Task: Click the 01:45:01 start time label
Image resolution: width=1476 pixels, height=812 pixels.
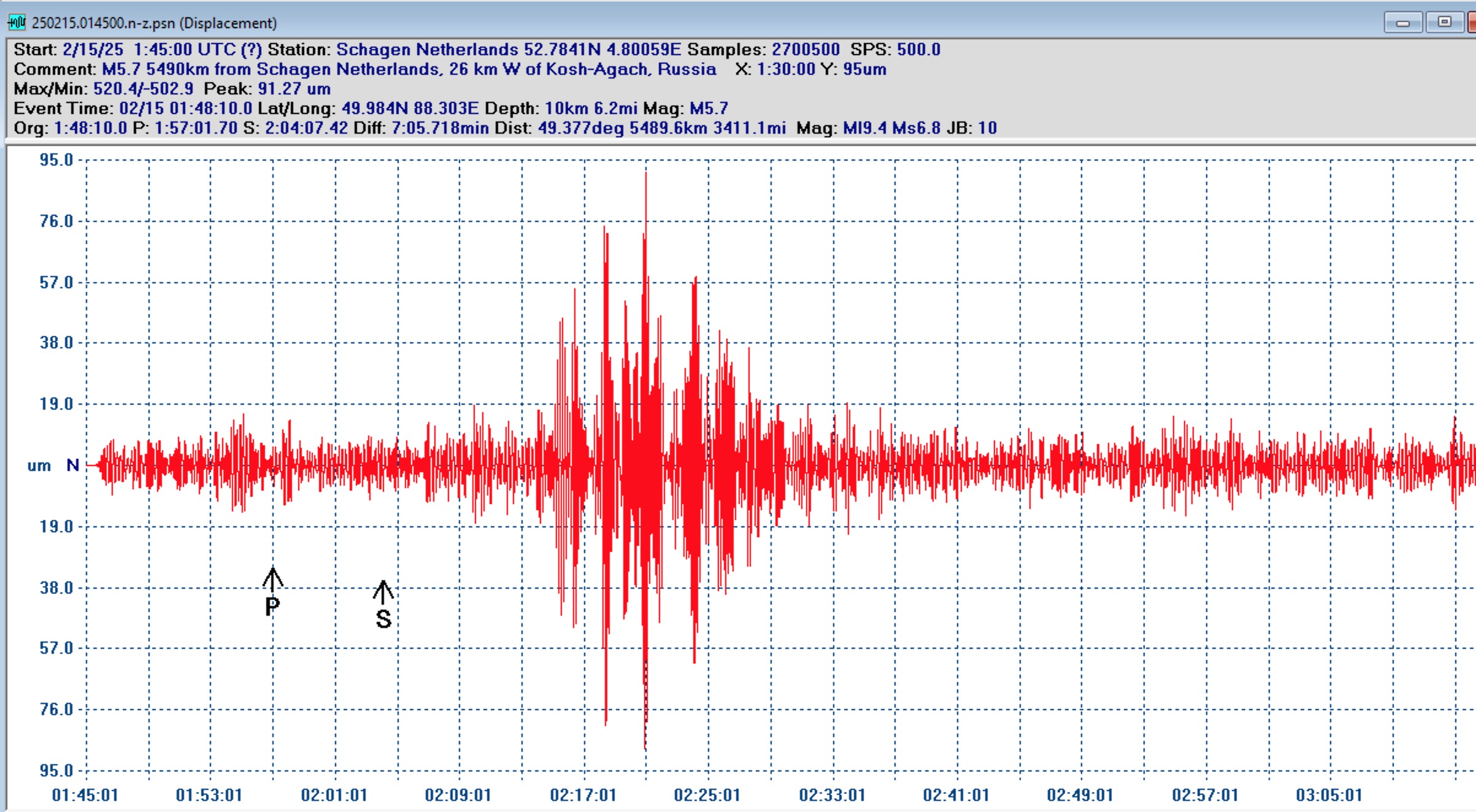Action: (85, 795)
